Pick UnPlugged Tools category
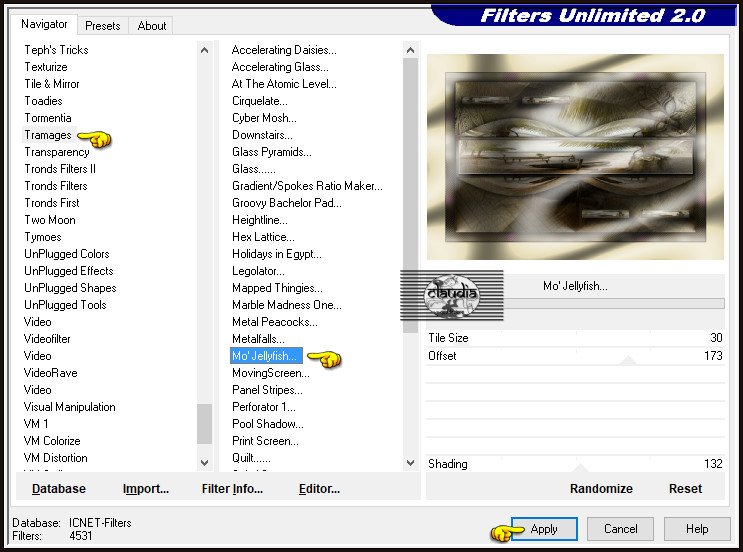743x552 pixels. [65, 305]
